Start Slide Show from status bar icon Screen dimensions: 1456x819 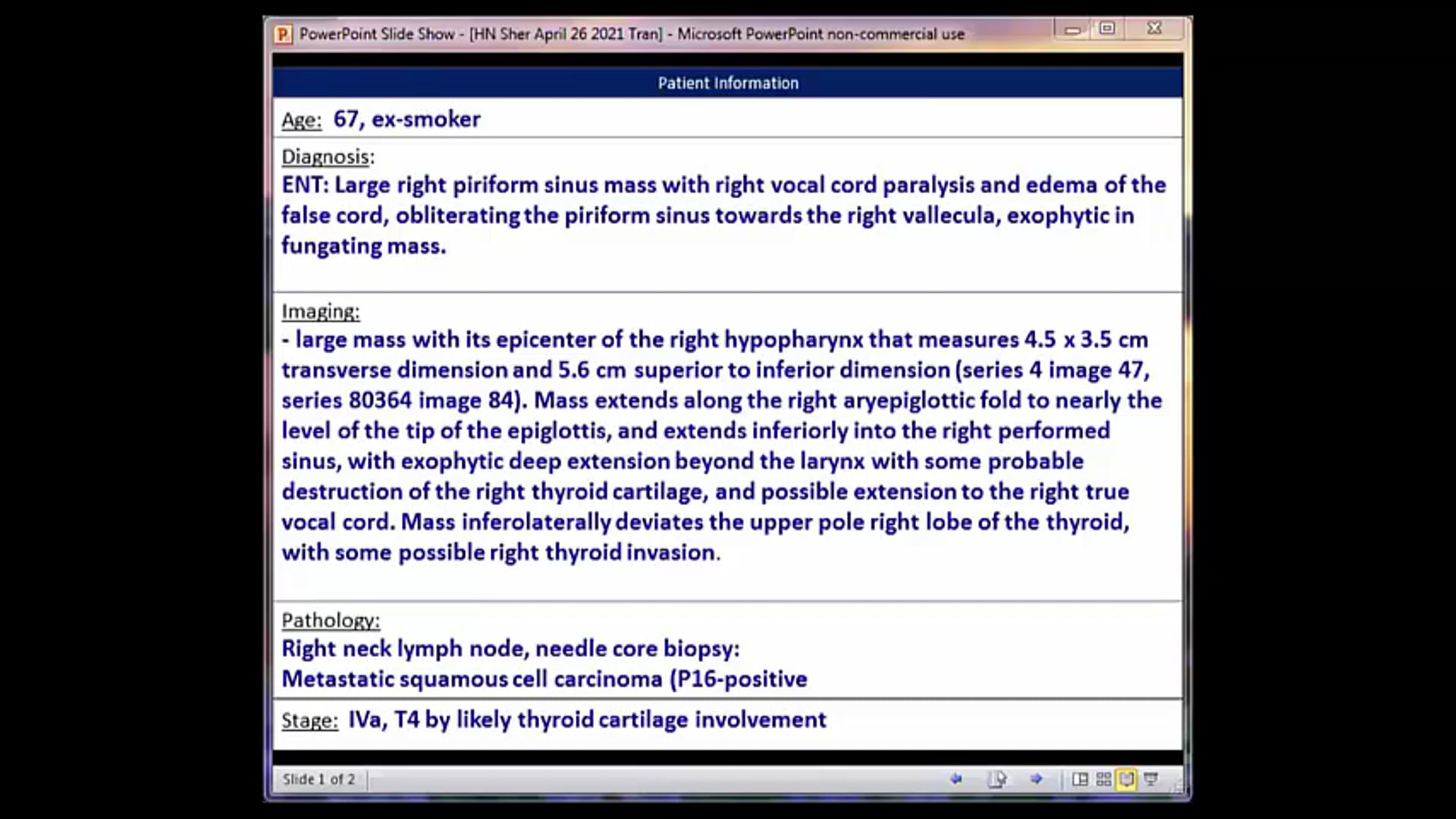pos(1151,779)
